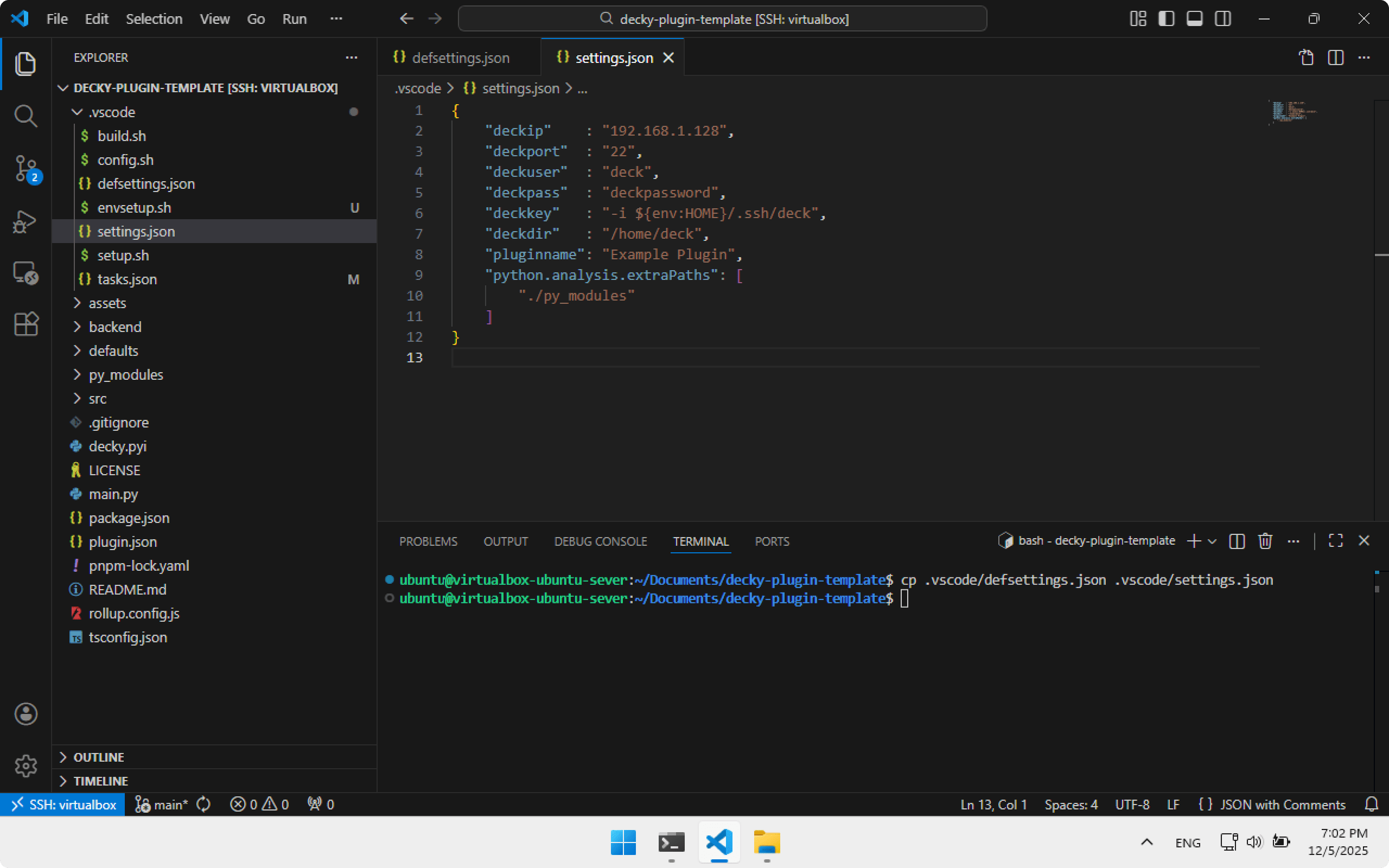Screen dimensions: 1389x868
Task: Click the Manage gear icon
Action: 26,765
